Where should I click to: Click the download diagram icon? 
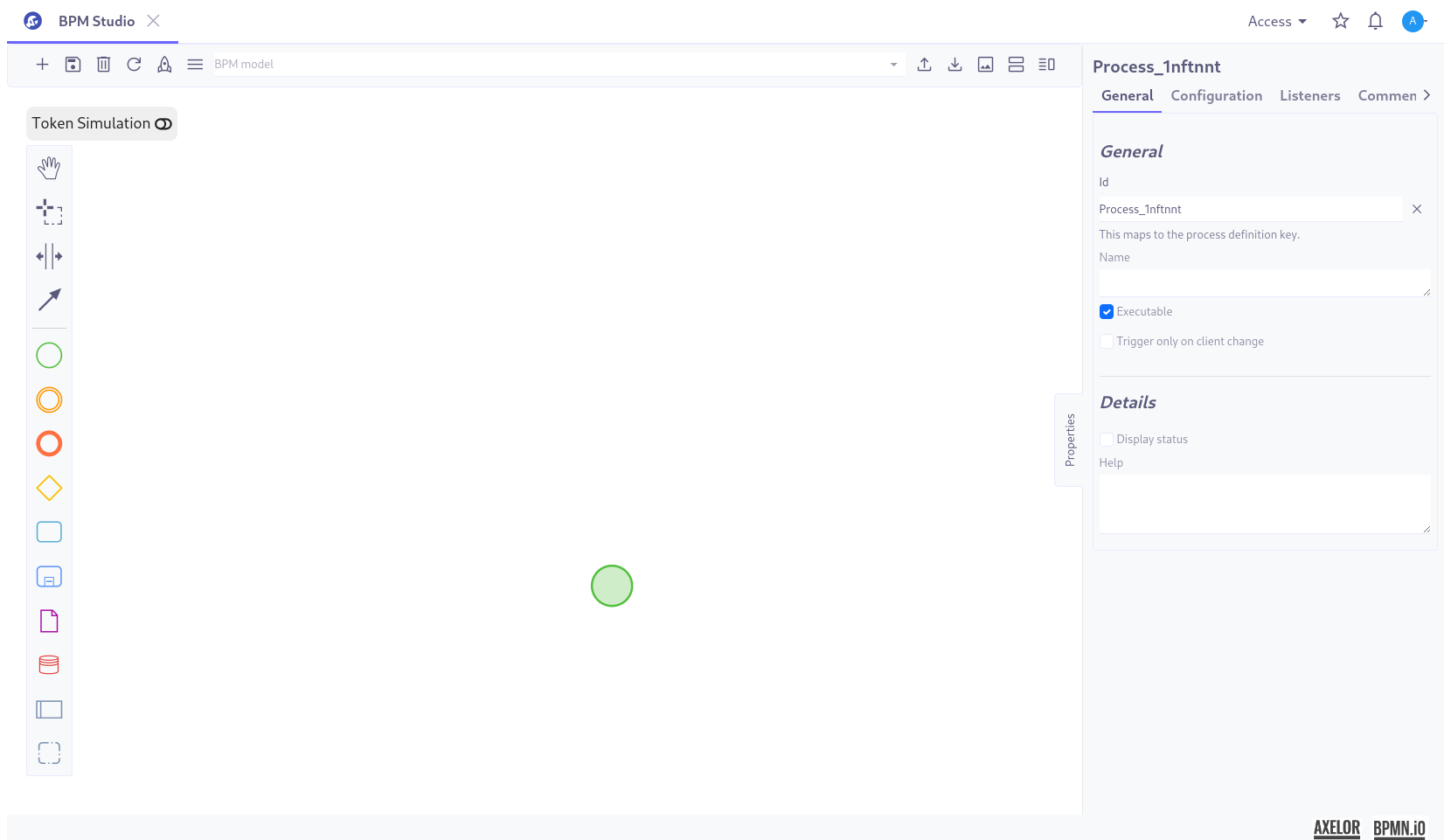(x=955, y=65)
